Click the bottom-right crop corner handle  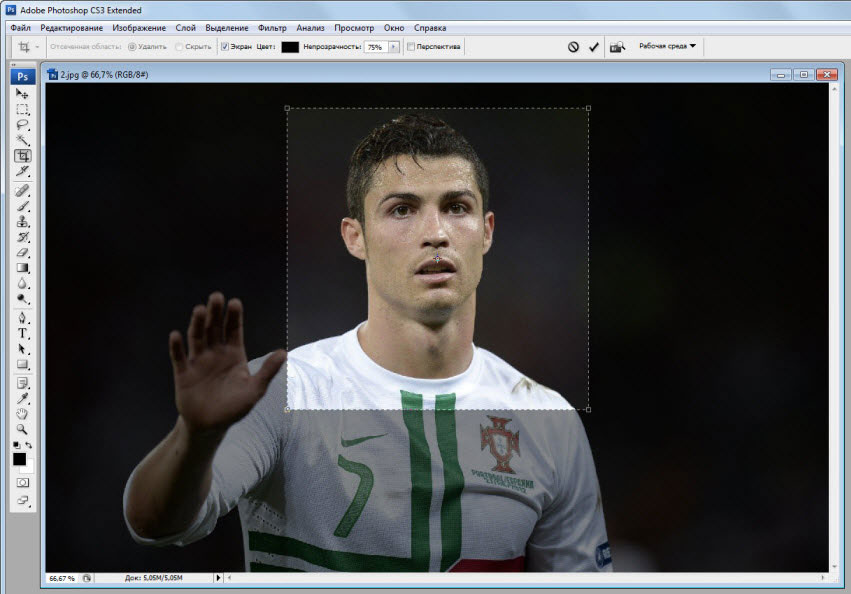tap(588, 409)
